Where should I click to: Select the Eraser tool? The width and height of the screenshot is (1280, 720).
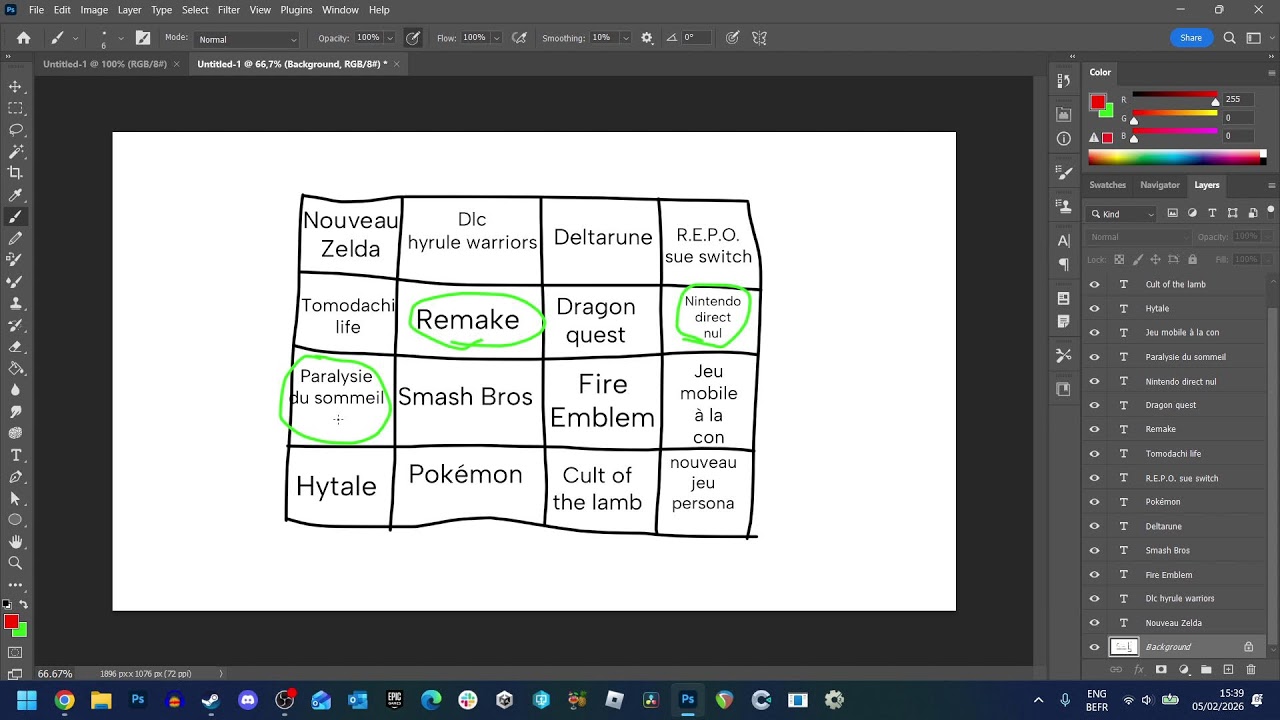[15, 346]
